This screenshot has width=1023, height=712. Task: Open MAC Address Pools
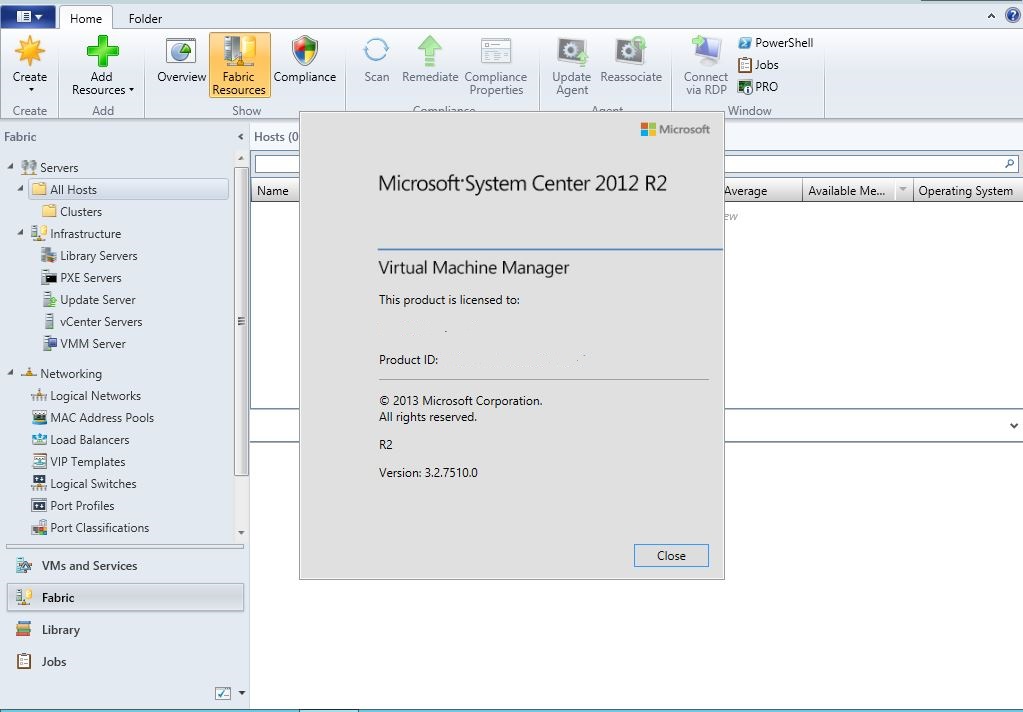[93, 418]
